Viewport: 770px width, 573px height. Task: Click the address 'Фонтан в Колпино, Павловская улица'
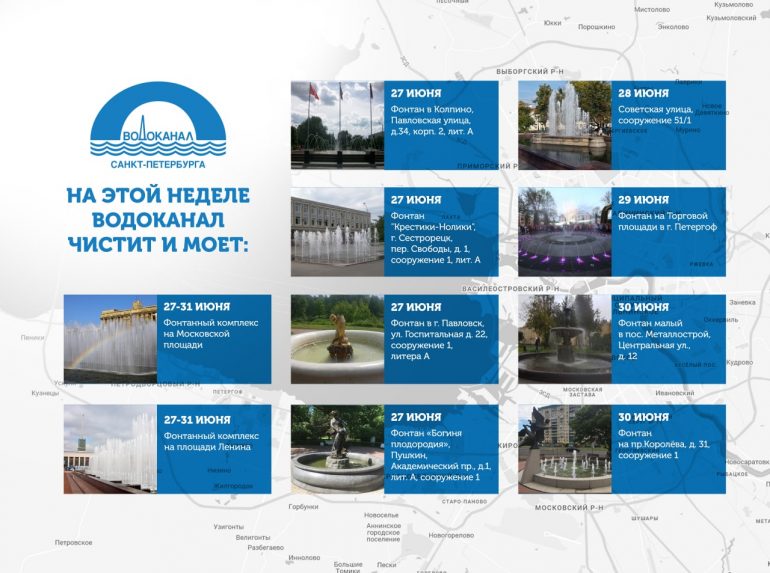coord(432,115)
